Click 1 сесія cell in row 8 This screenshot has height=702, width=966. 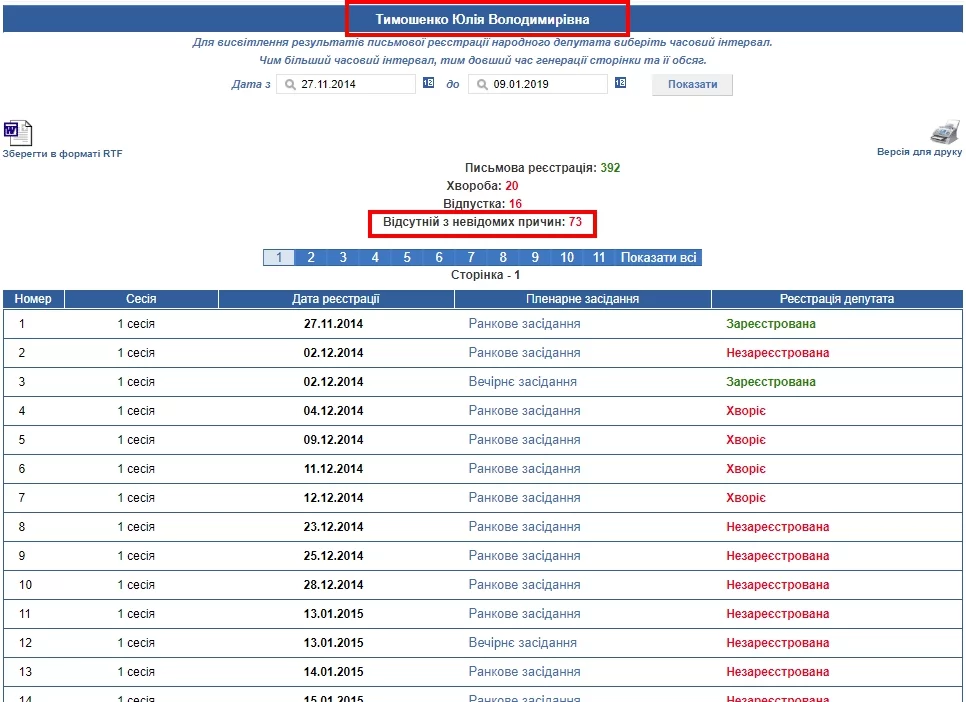pos(136,526)
